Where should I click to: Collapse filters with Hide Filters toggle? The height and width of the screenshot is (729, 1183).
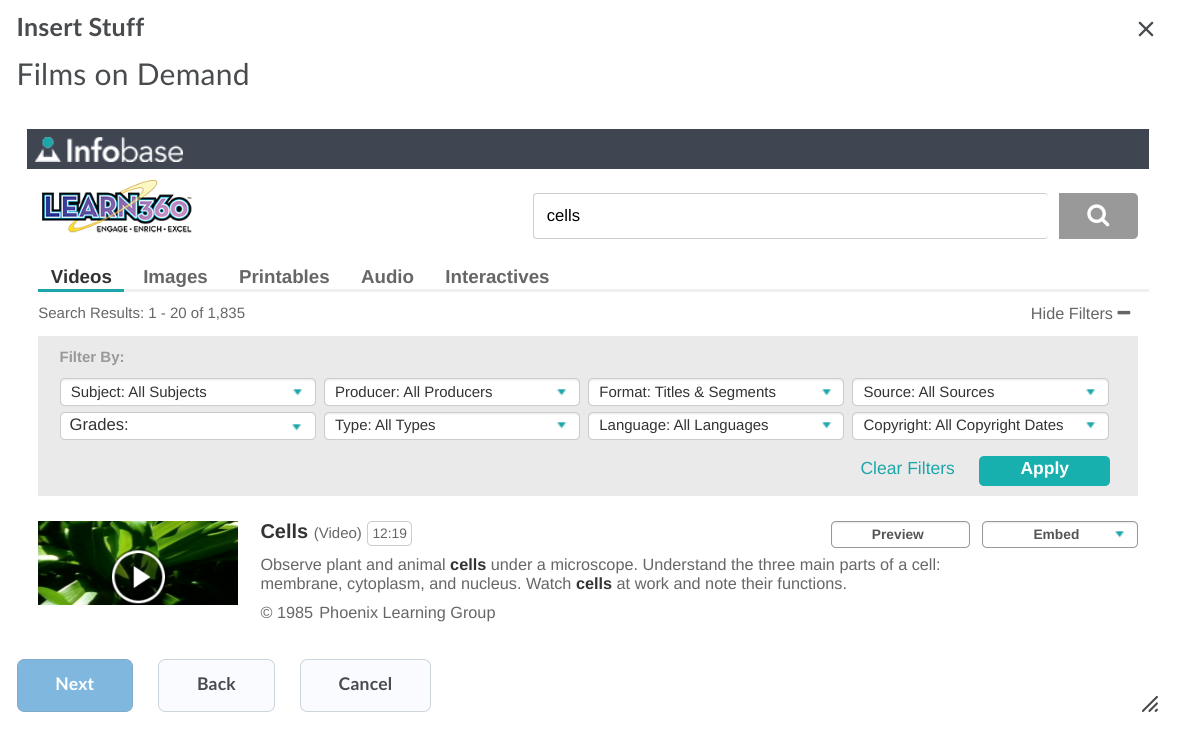1080,313
